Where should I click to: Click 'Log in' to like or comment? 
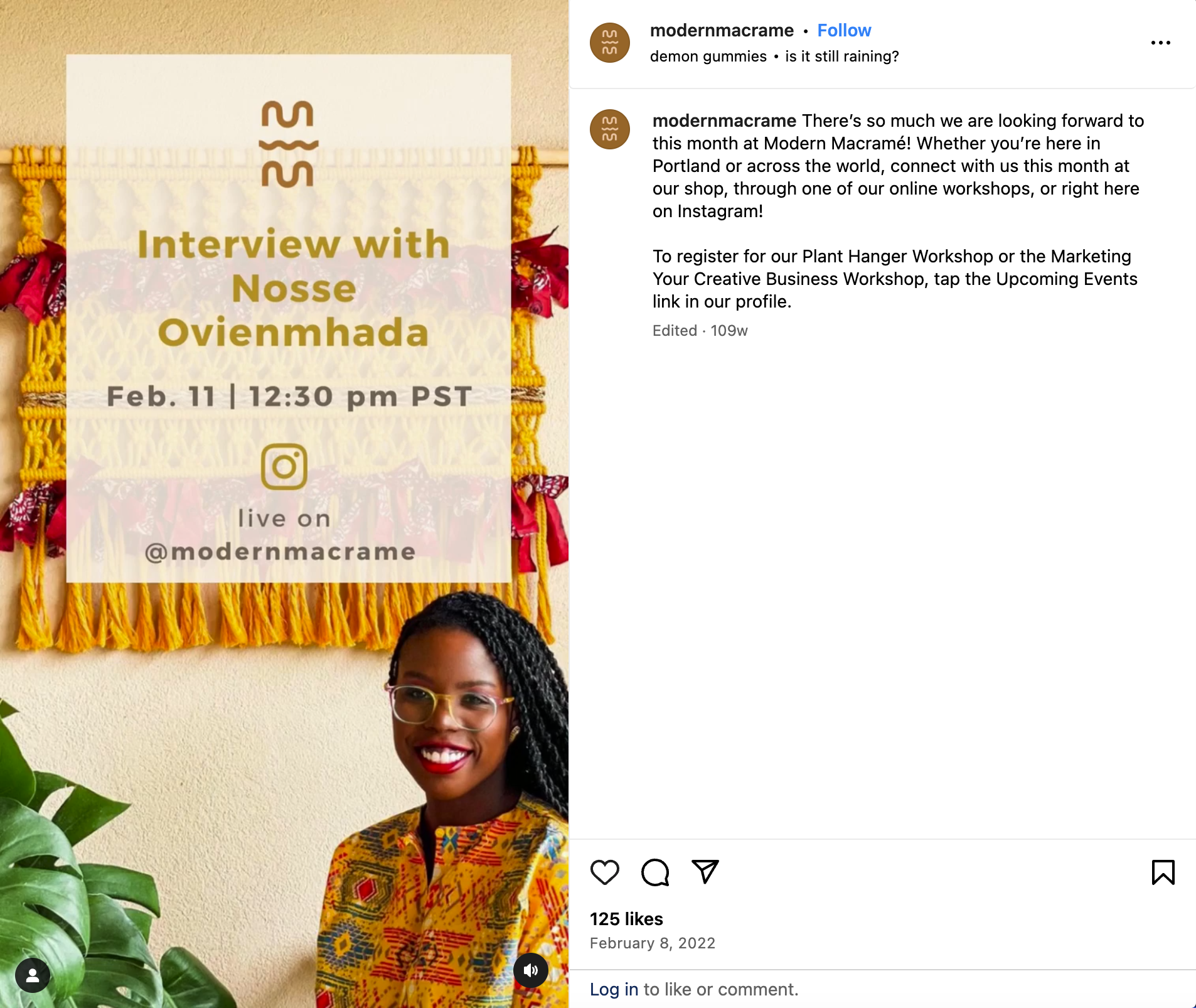pyautogui.click(x=614, y=989)
